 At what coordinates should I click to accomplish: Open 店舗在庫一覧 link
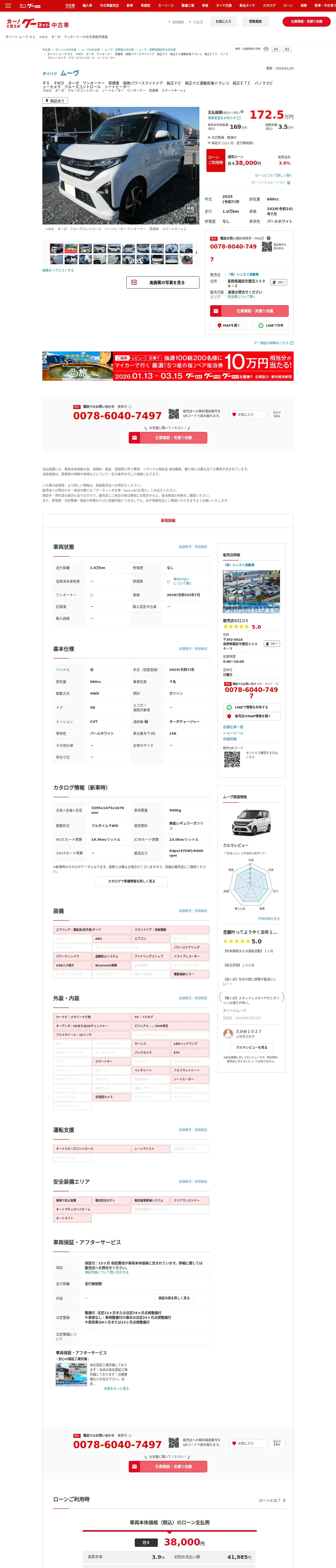click(233, 727)
